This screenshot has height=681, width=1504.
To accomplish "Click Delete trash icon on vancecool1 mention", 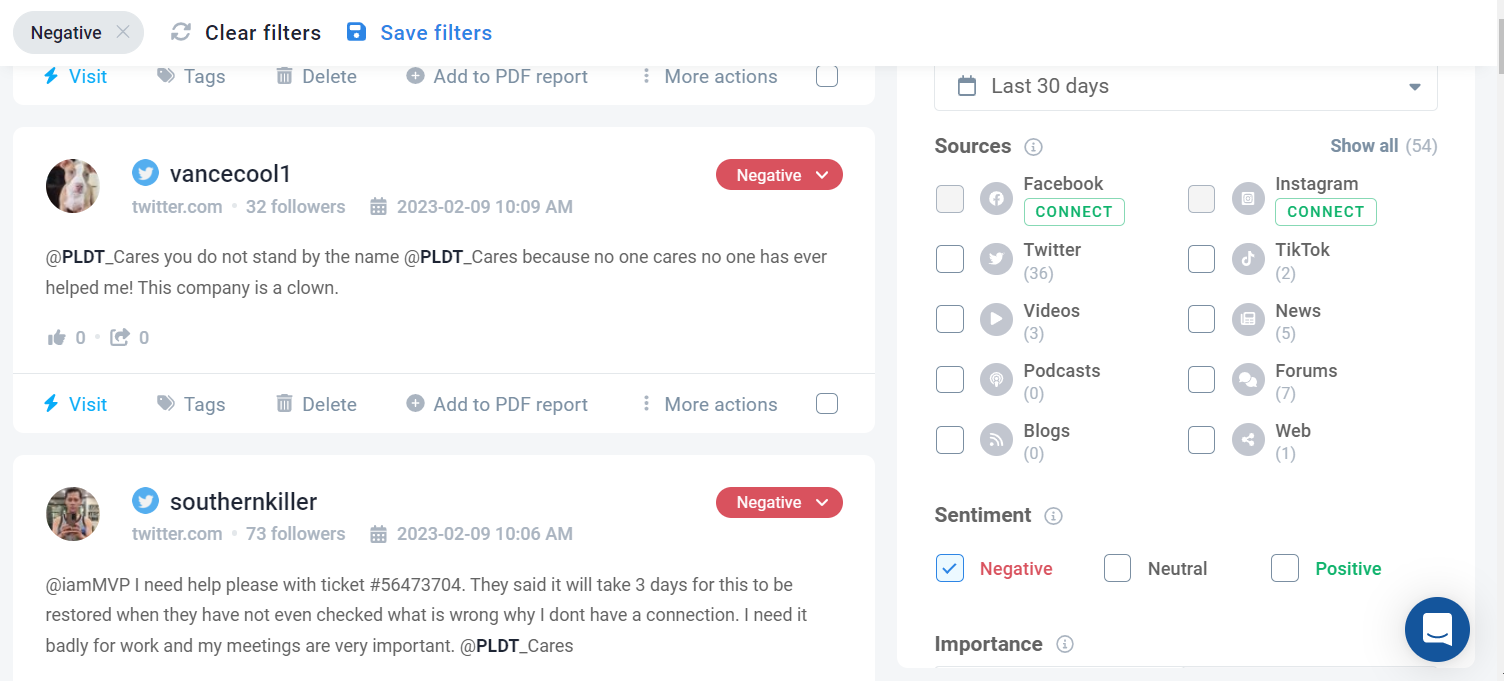I will point(285,404).
